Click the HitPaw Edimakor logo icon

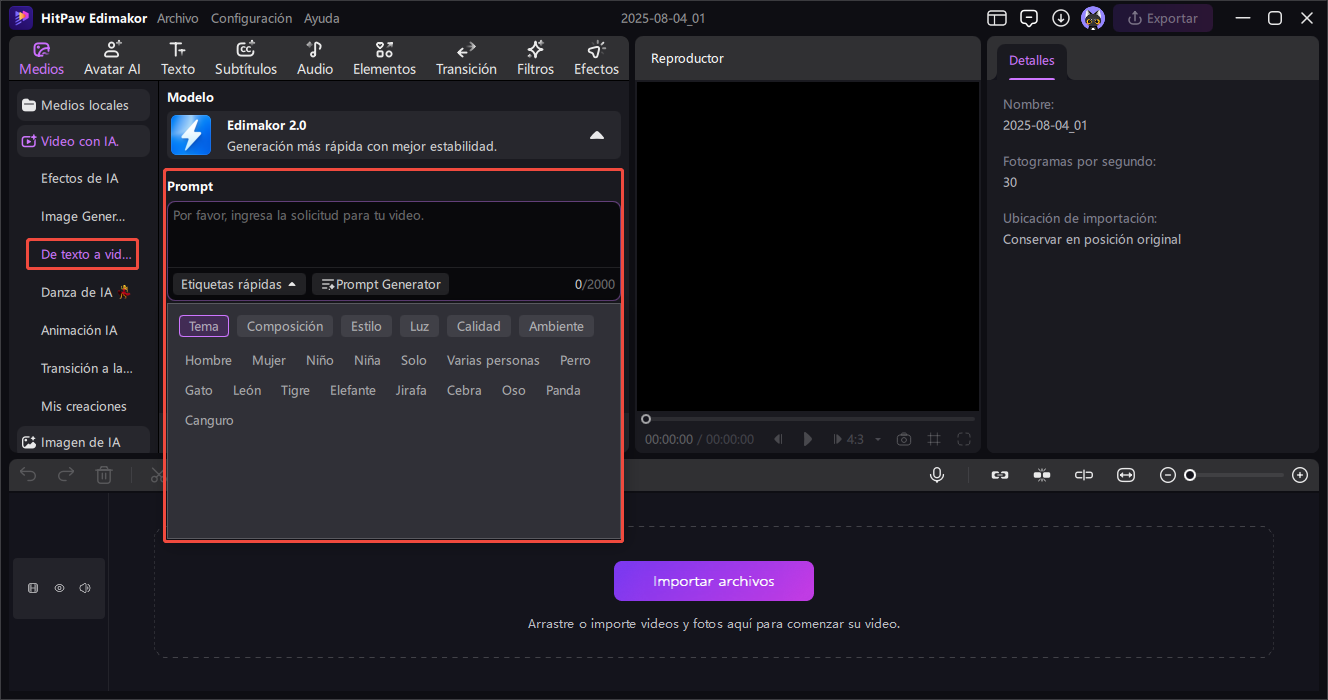coord(21,18)
